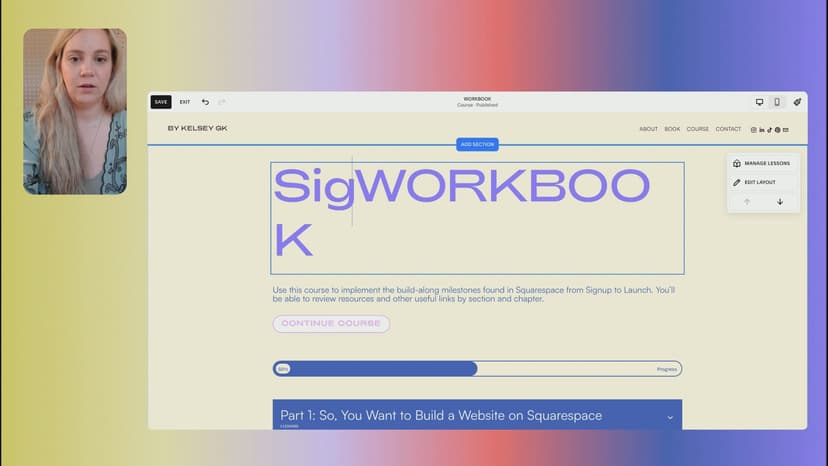Click the Exit button
The image size is (828, 466).
[185, 102]
